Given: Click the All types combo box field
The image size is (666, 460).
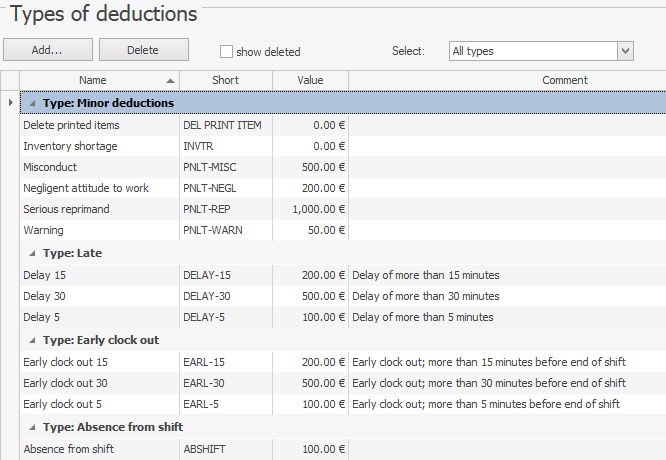Looking at the screenshot, I should (531, 51).
